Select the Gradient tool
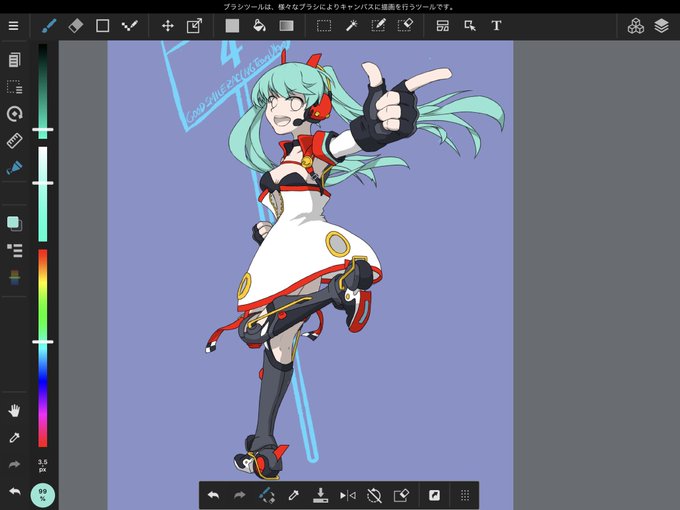The width and height of the screenshot is (680, 510). point(286,26)
